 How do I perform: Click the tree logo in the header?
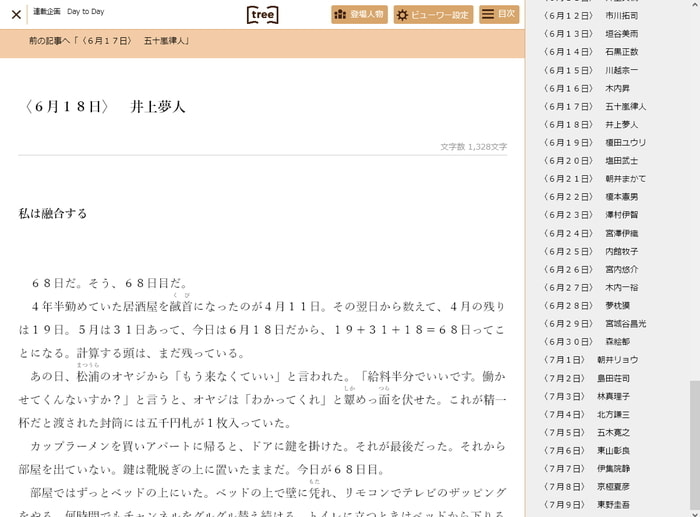tap(262, 15)
